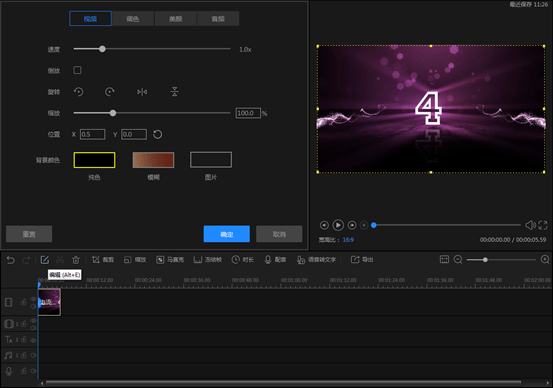Viewport: 553px width, 388px height.
Task: Open the 缩放 zoom tool
Action: pyautogui.click(x=135, y=260)
